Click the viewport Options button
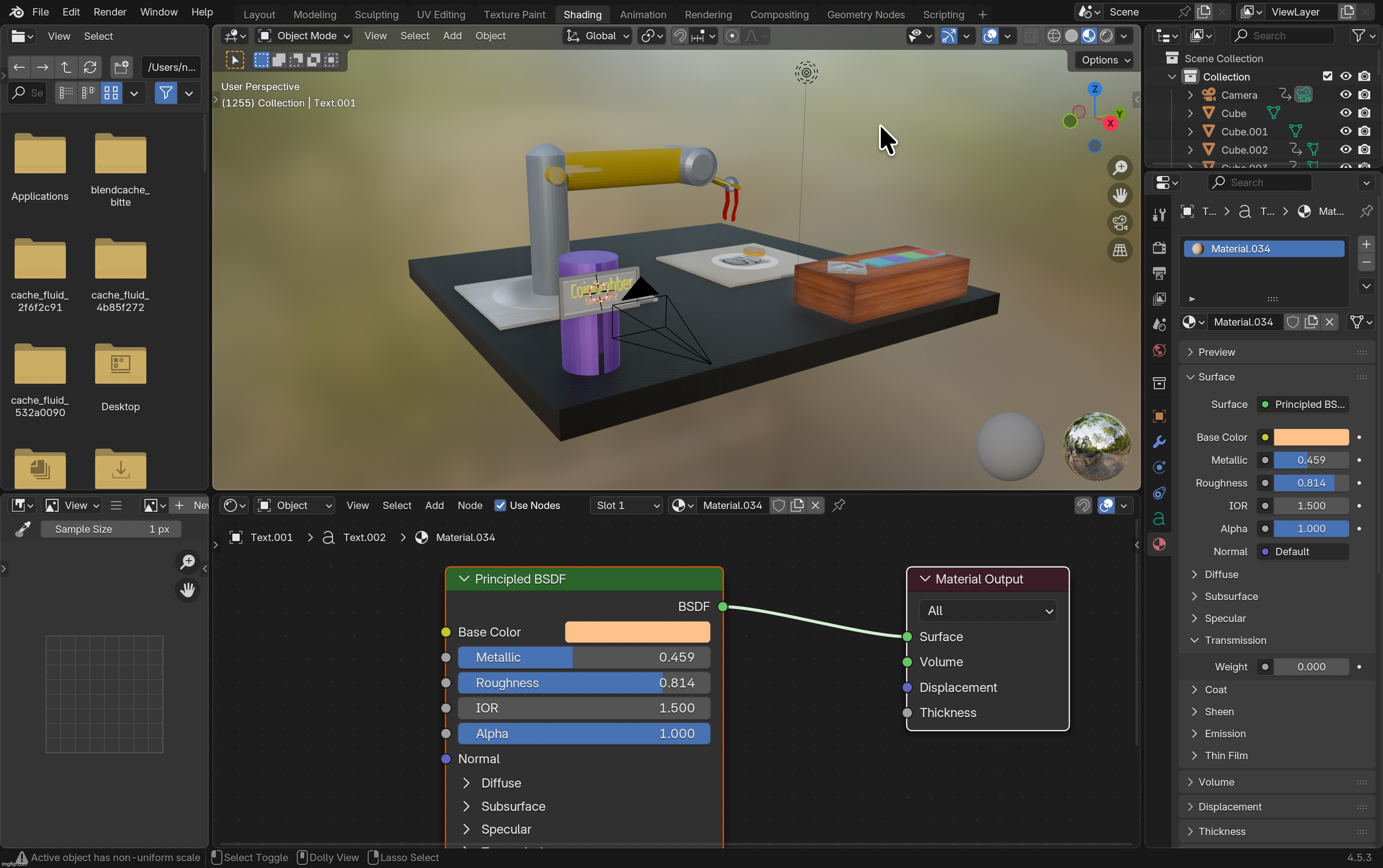1383x868 pixels. click(1104, 60)
